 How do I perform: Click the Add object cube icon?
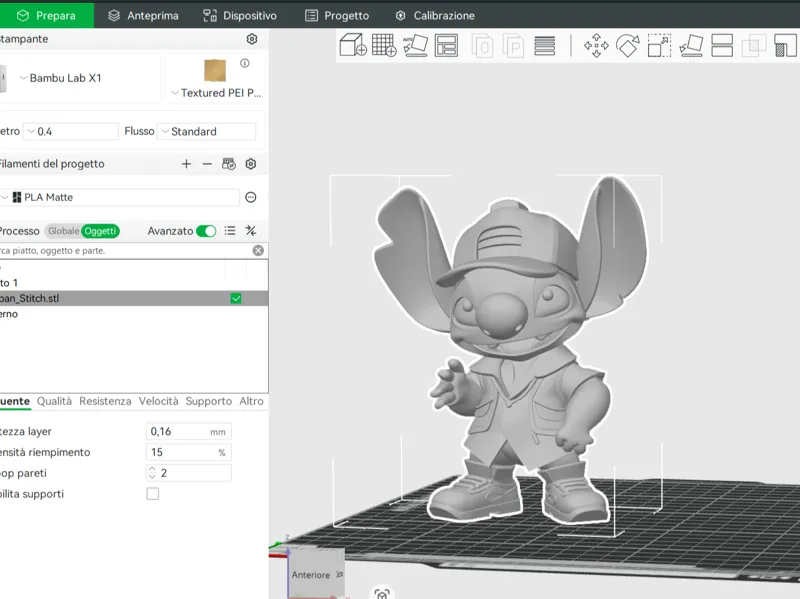(x=353, y=45)
